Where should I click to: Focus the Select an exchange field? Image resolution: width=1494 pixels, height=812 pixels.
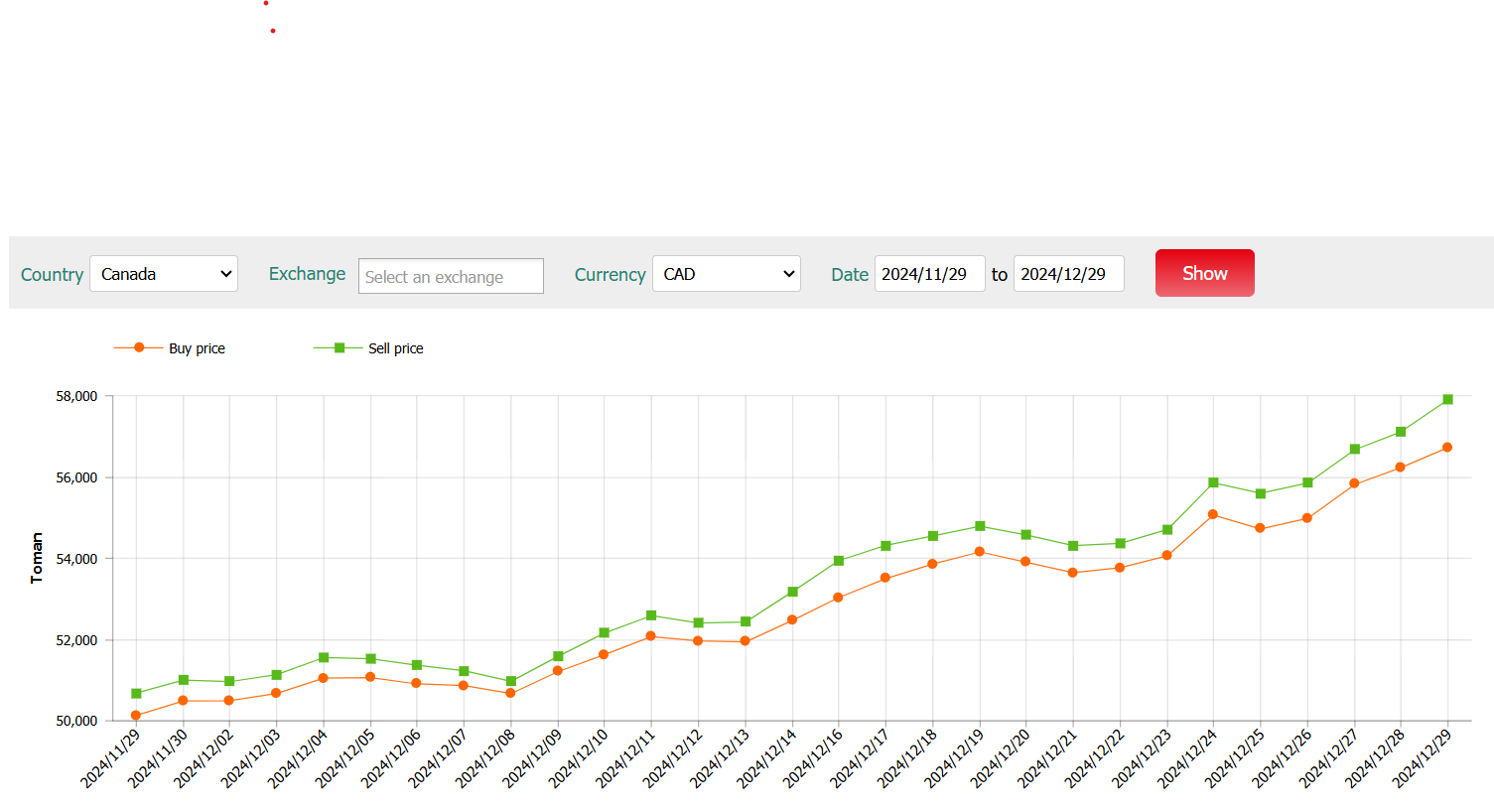point(451,276)
